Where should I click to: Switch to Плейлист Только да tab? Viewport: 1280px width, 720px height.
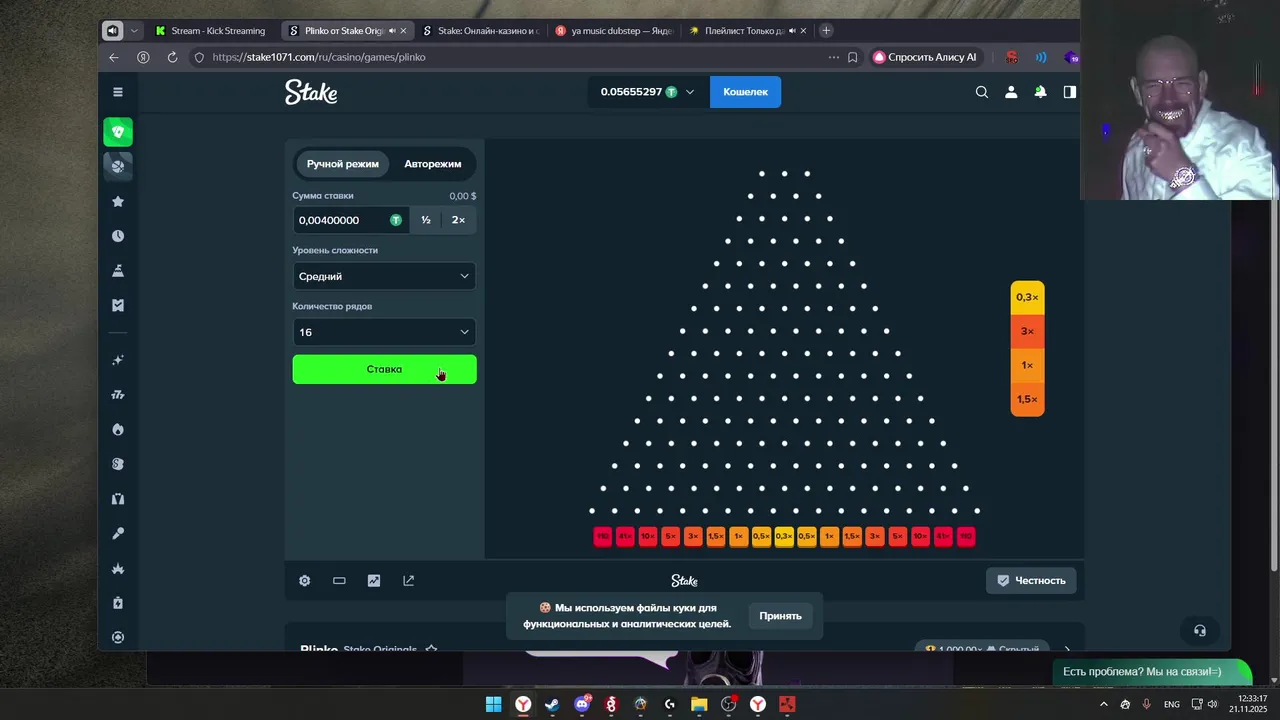click(747, 31)
